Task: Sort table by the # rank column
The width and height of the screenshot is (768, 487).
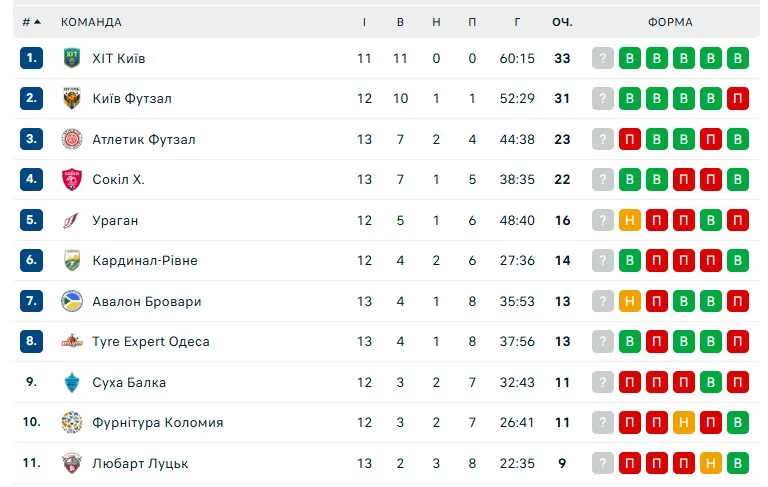Action: 31,22
